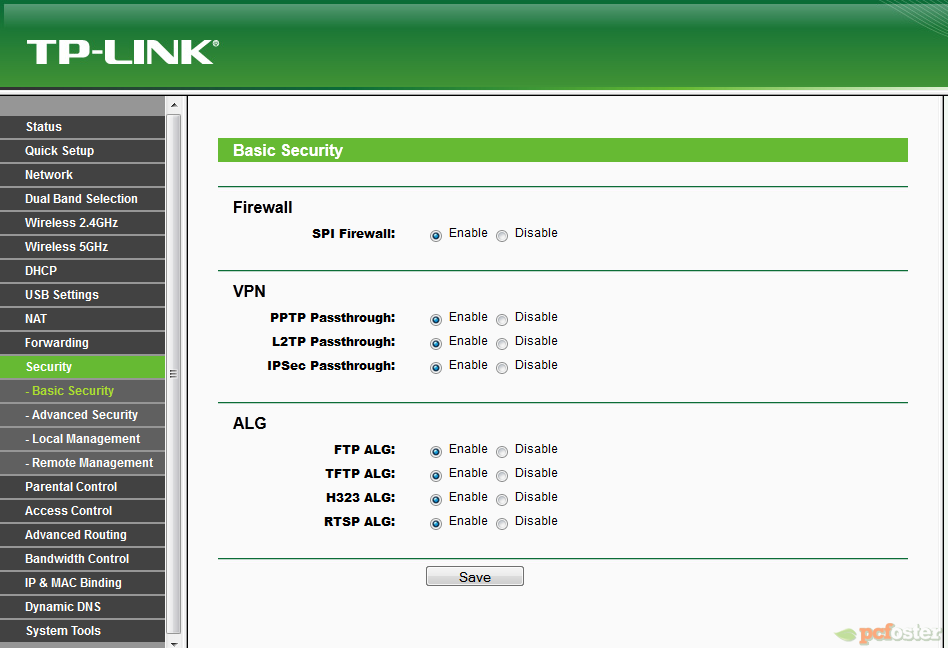
Task: Enable L2TP Passthrough
Action: point(436,344)
